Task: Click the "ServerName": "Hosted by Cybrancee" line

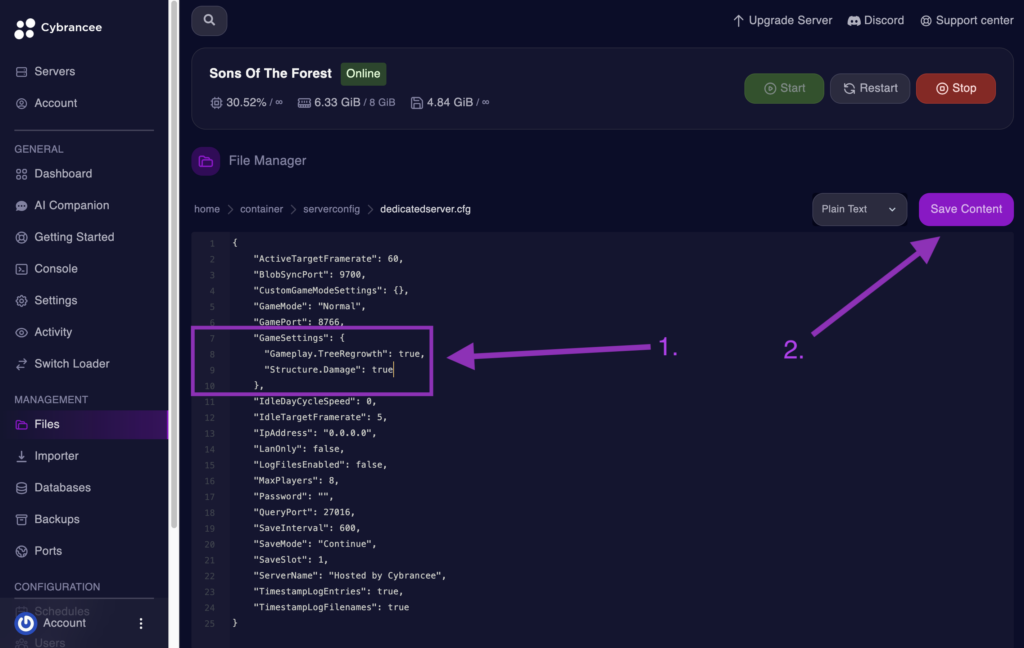Action: [349, 575]
